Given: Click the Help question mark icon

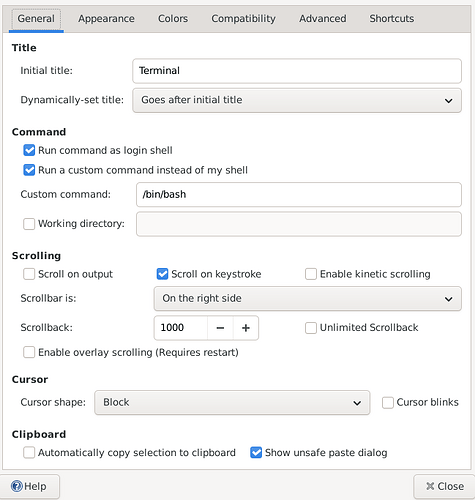Looking at the screenshot, I should pos(17,486).
